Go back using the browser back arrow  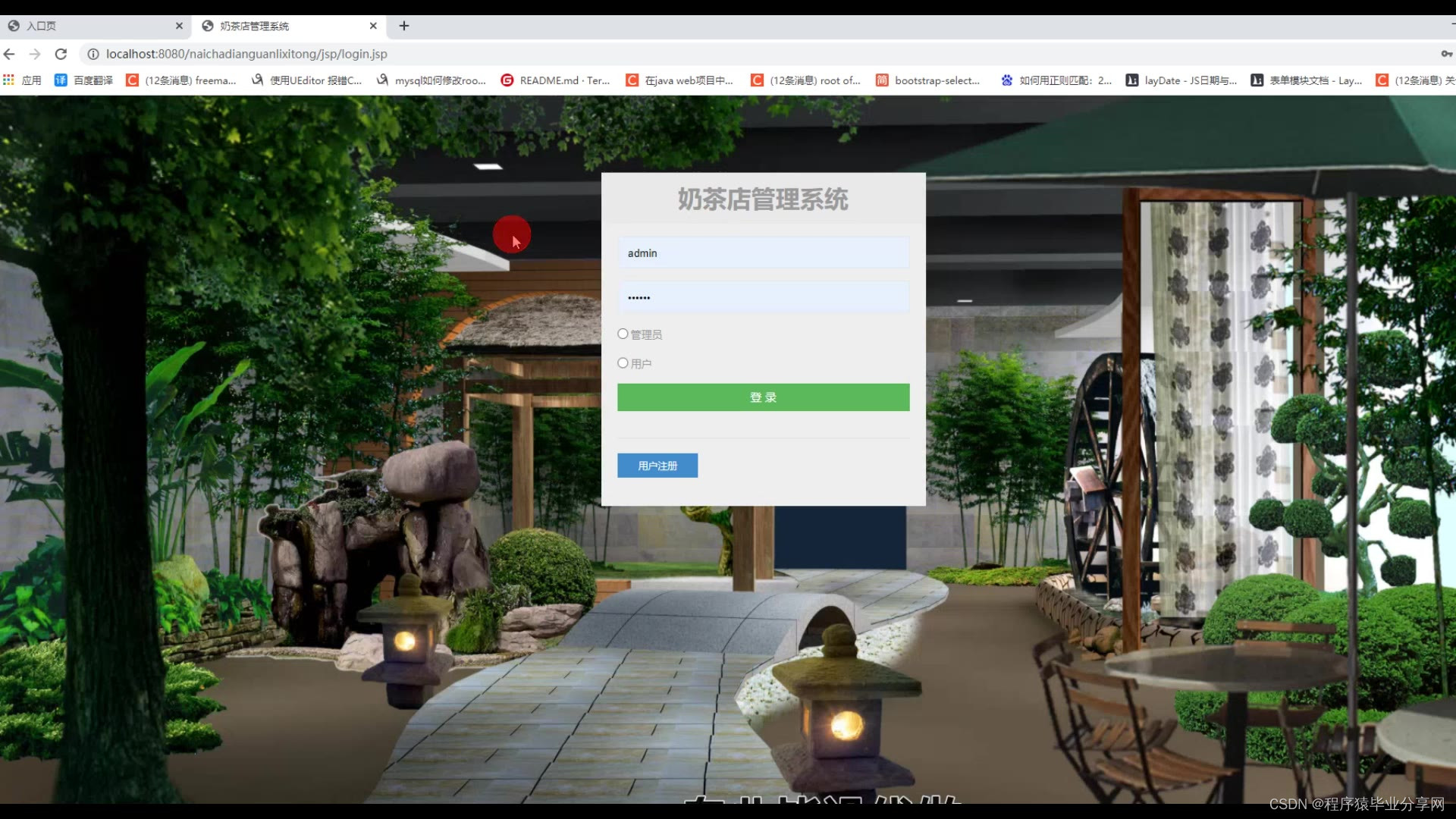coord(9,54)
